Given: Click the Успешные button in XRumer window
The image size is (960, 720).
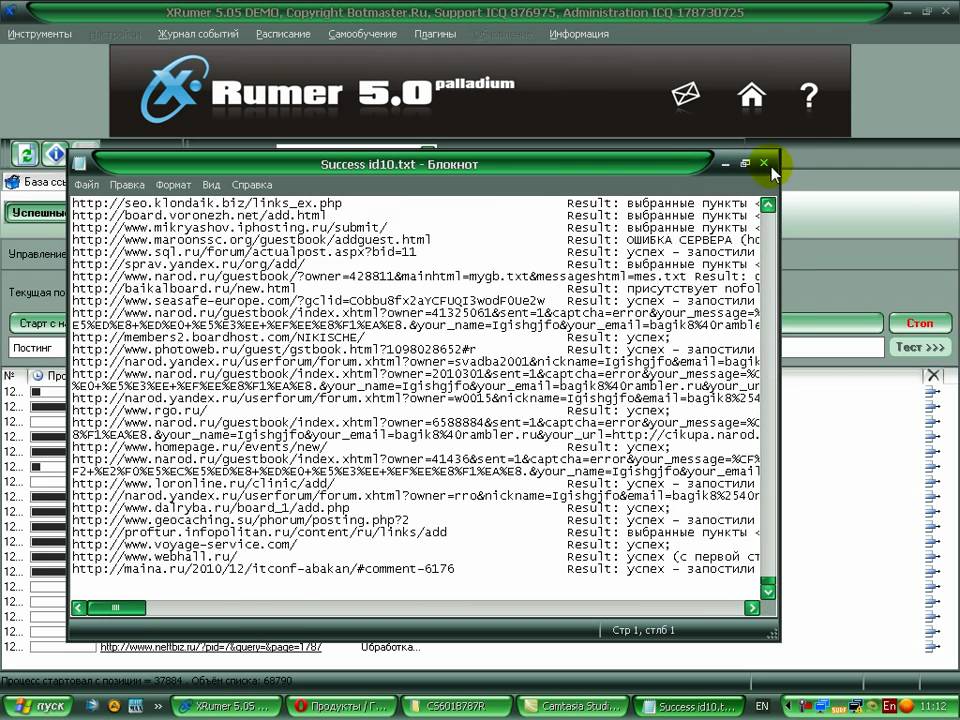Looking at the screenshot, I should click(x=37, y=213).
